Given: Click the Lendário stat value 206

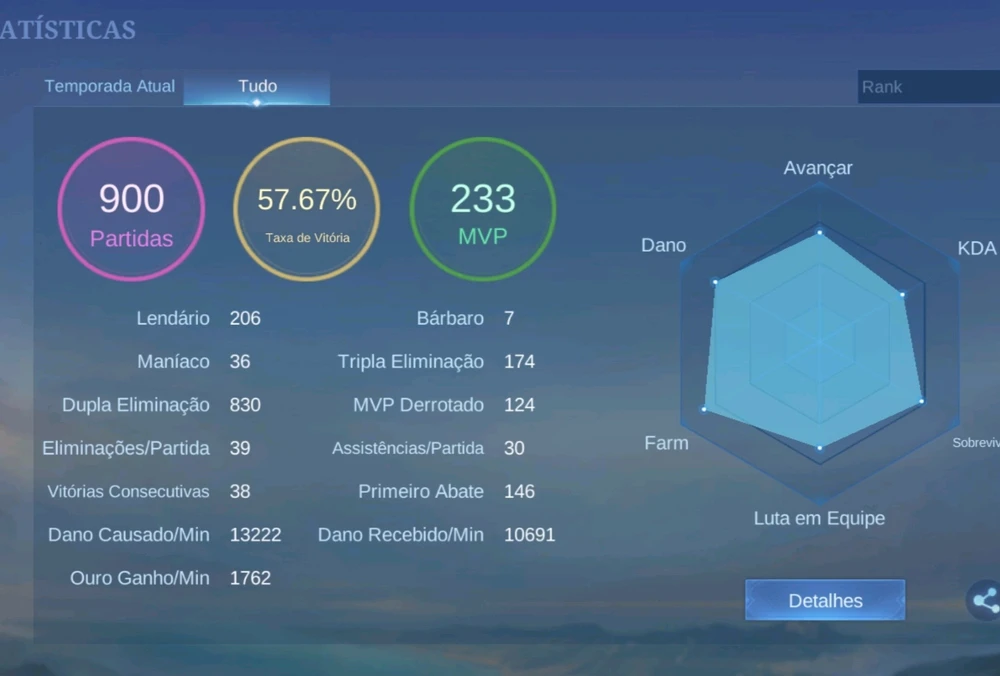Looking at the screenshot, I should pos(245,318).
